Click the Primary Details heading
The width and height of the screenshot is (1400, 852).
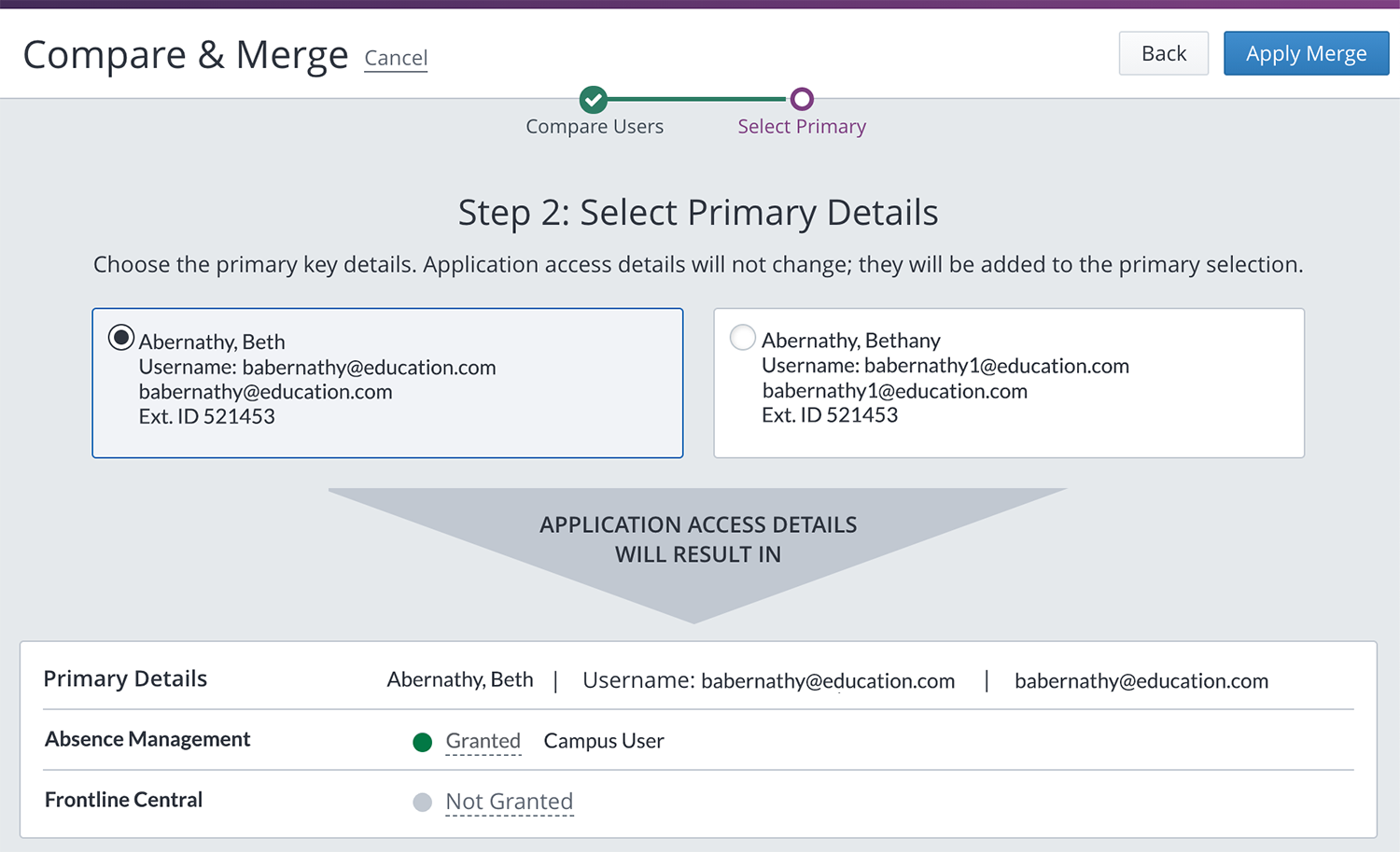point(125,678)
